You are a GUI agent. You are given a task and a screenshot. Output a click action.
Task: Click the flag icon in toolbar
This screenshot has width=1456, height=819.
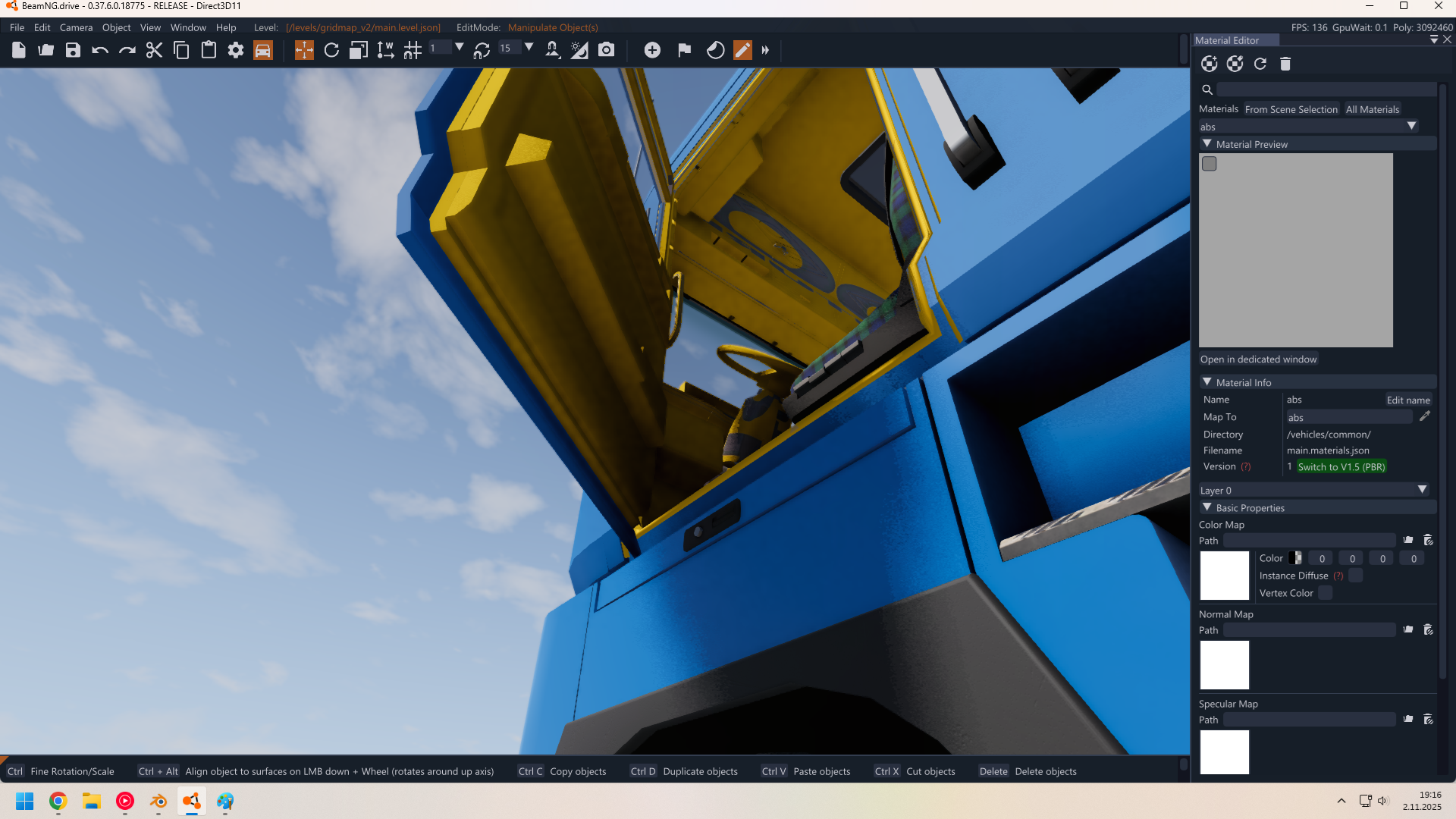(684, 50)
